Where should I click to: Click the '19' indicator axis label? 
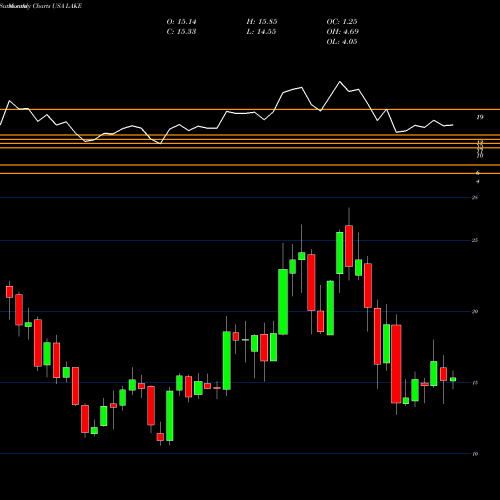click(x=480, y=117)
